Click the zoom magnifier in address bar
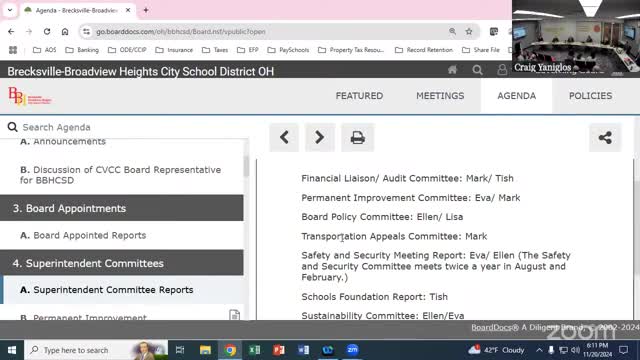This screenshot has width=640, height=360. pos(452,31)
